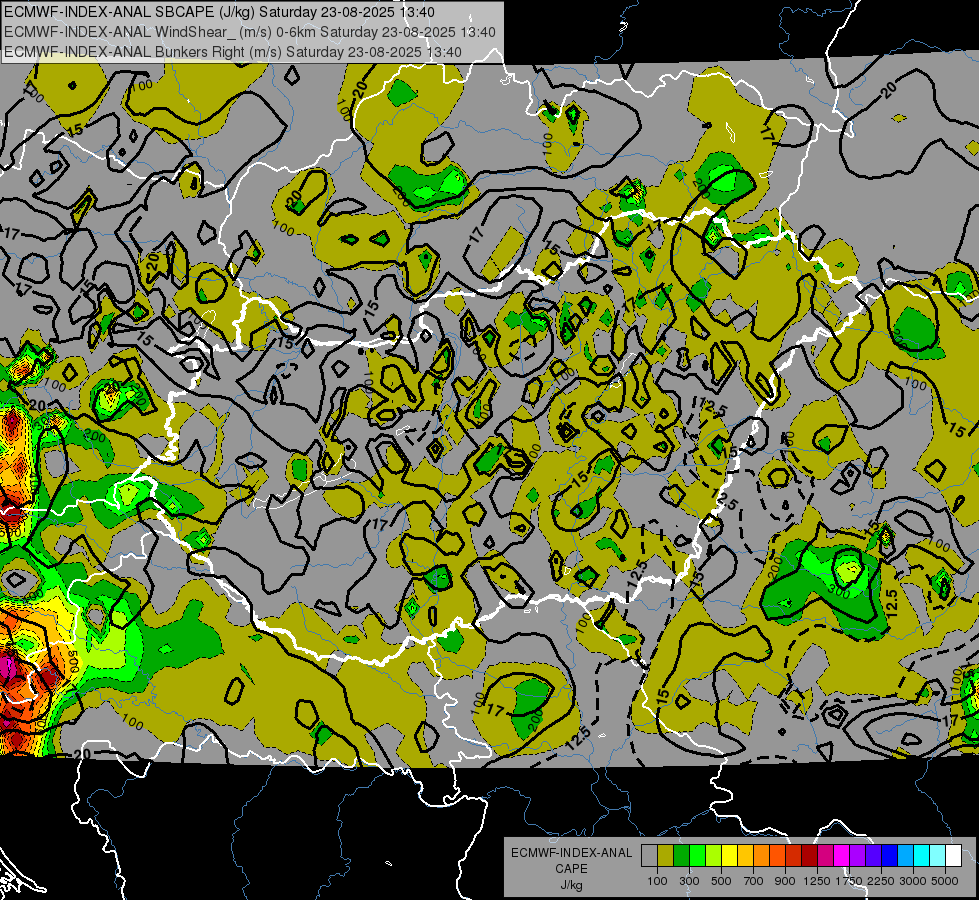Screen dimensions: 979x900
Task: Select the bright magenta legend swatch
Action: tap(842, 855)
